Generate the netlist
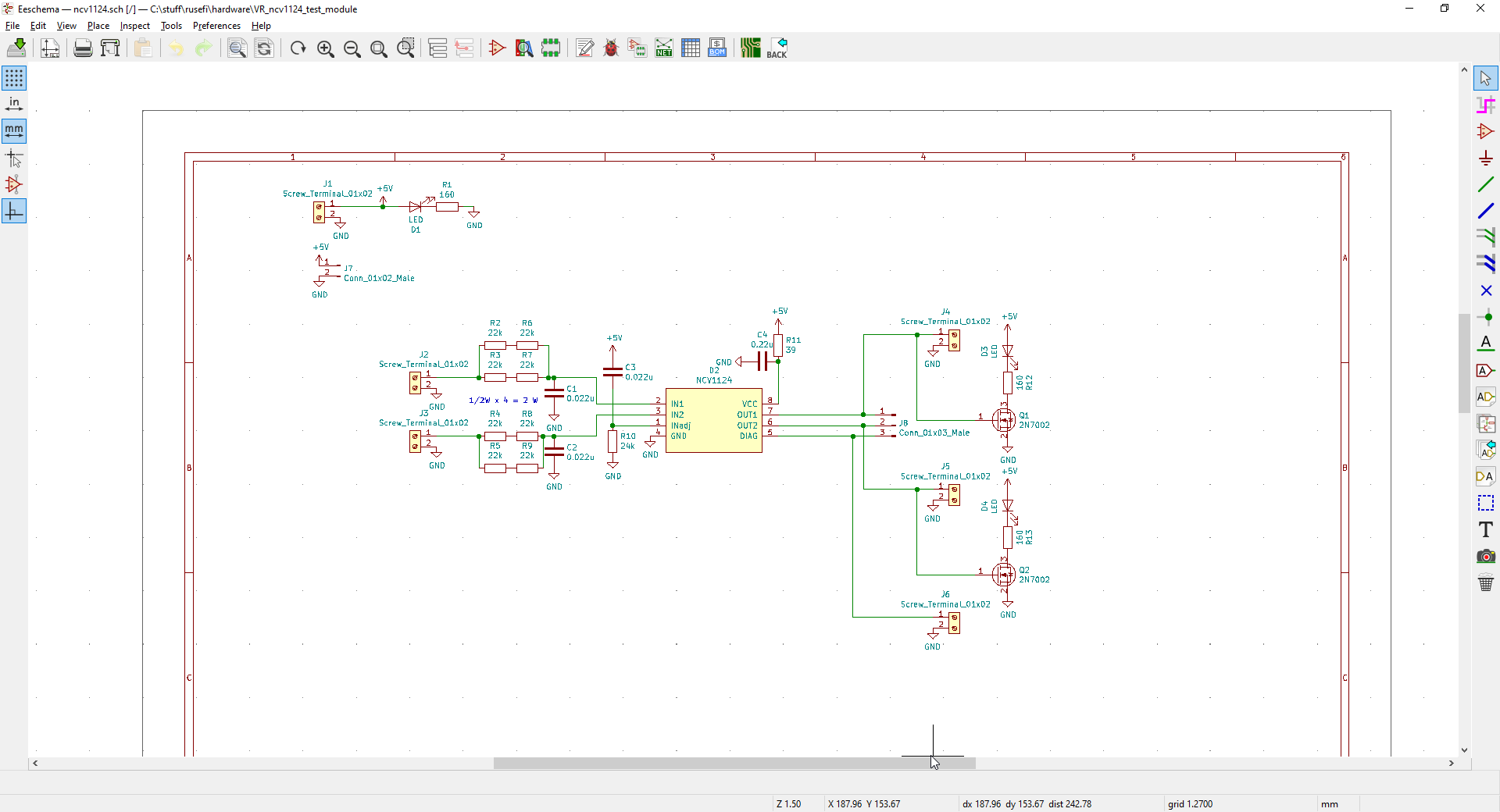Image resolution: width=1500 pixels, height=812 pixels. 664,48
